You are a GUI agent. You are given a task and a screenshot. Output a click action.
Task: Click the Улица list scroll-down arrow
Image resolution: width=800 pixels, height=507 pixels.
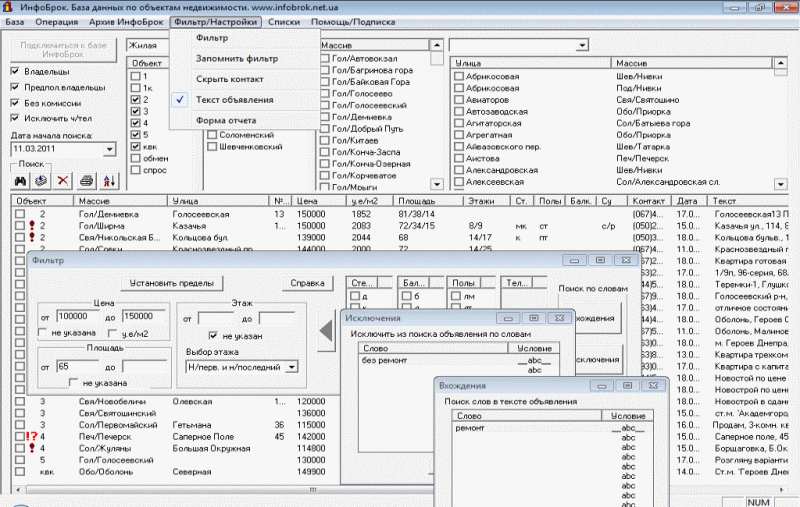point(781,184)
